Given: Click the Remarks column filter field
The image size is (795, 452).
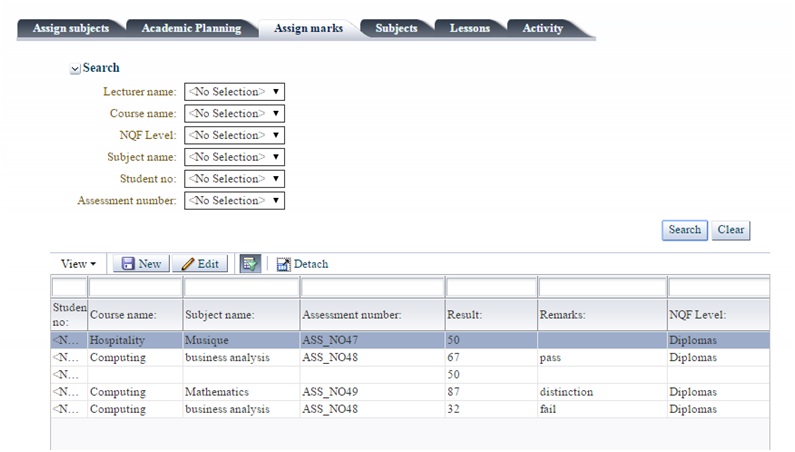Looking at the screenshot, I should coord(602,288).
